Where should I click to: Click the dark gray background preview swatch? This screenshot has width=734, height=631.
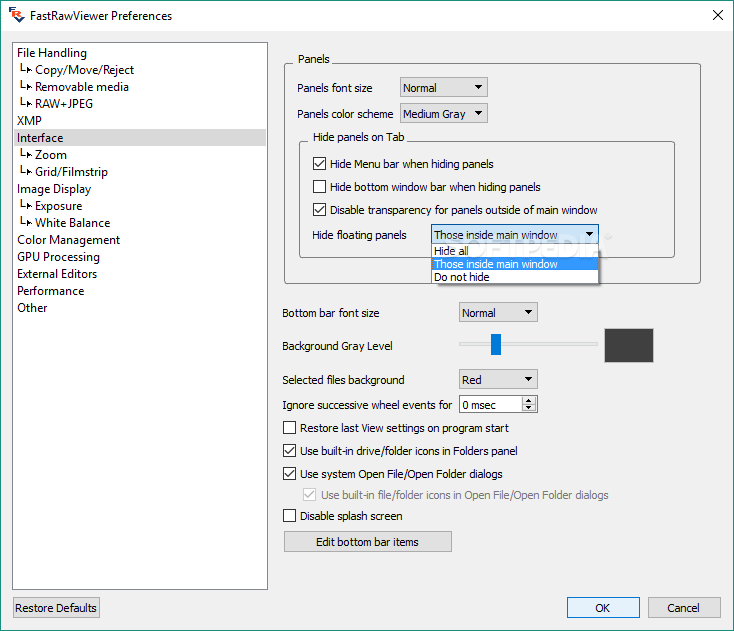click(x=629, y=345)
